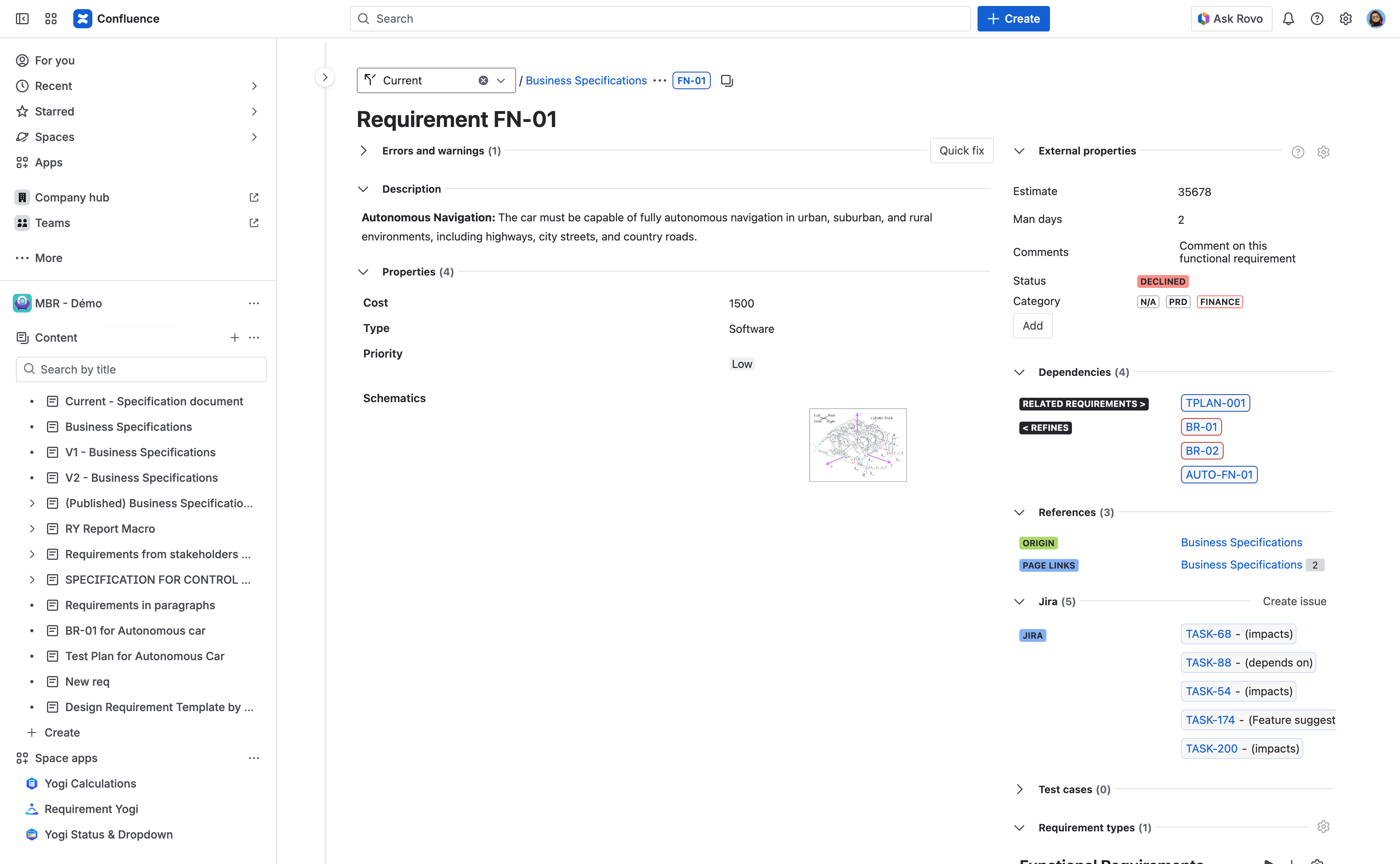This screenshot has width=1400, height=864.
Task: Click the DECLINED status badge
Action: coord(1162,282)
